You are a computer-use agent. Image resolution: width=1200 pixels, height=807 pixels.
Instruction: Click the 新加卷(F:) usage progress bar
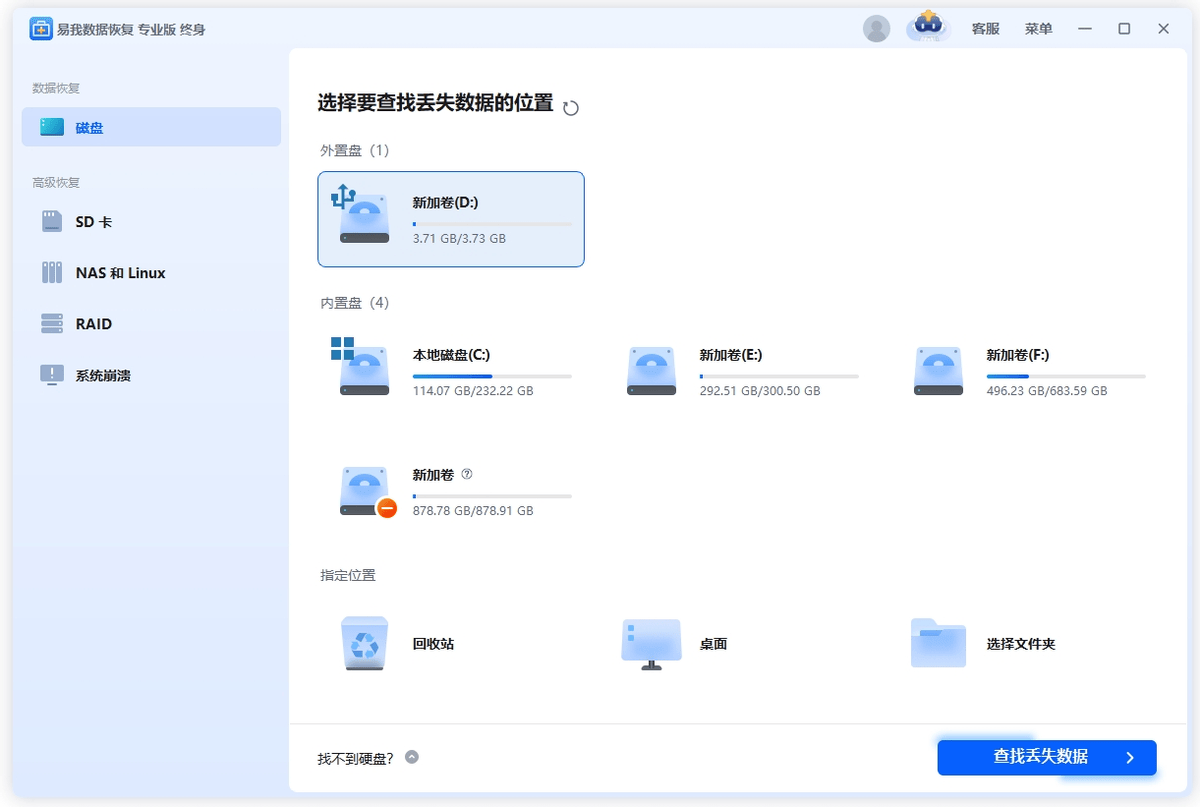pos(1066,376)
